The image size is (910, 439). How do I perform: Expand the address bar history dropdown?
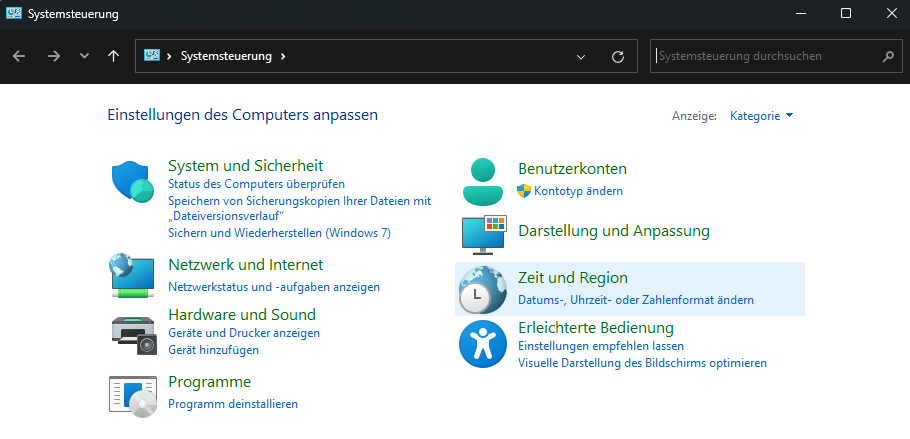tap(581, 57)
